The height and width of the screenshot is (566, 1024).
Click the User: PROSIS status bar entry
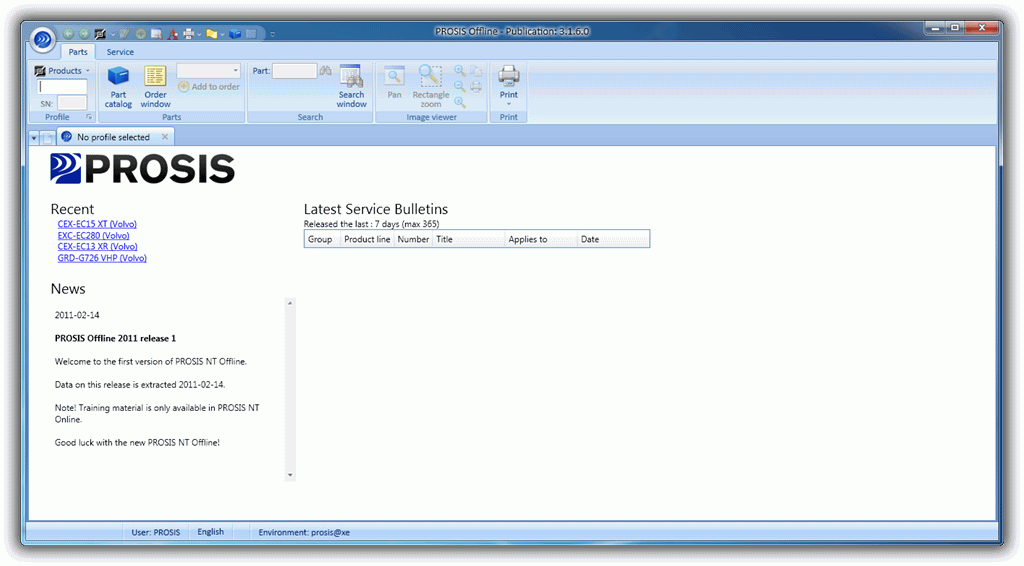155,532
